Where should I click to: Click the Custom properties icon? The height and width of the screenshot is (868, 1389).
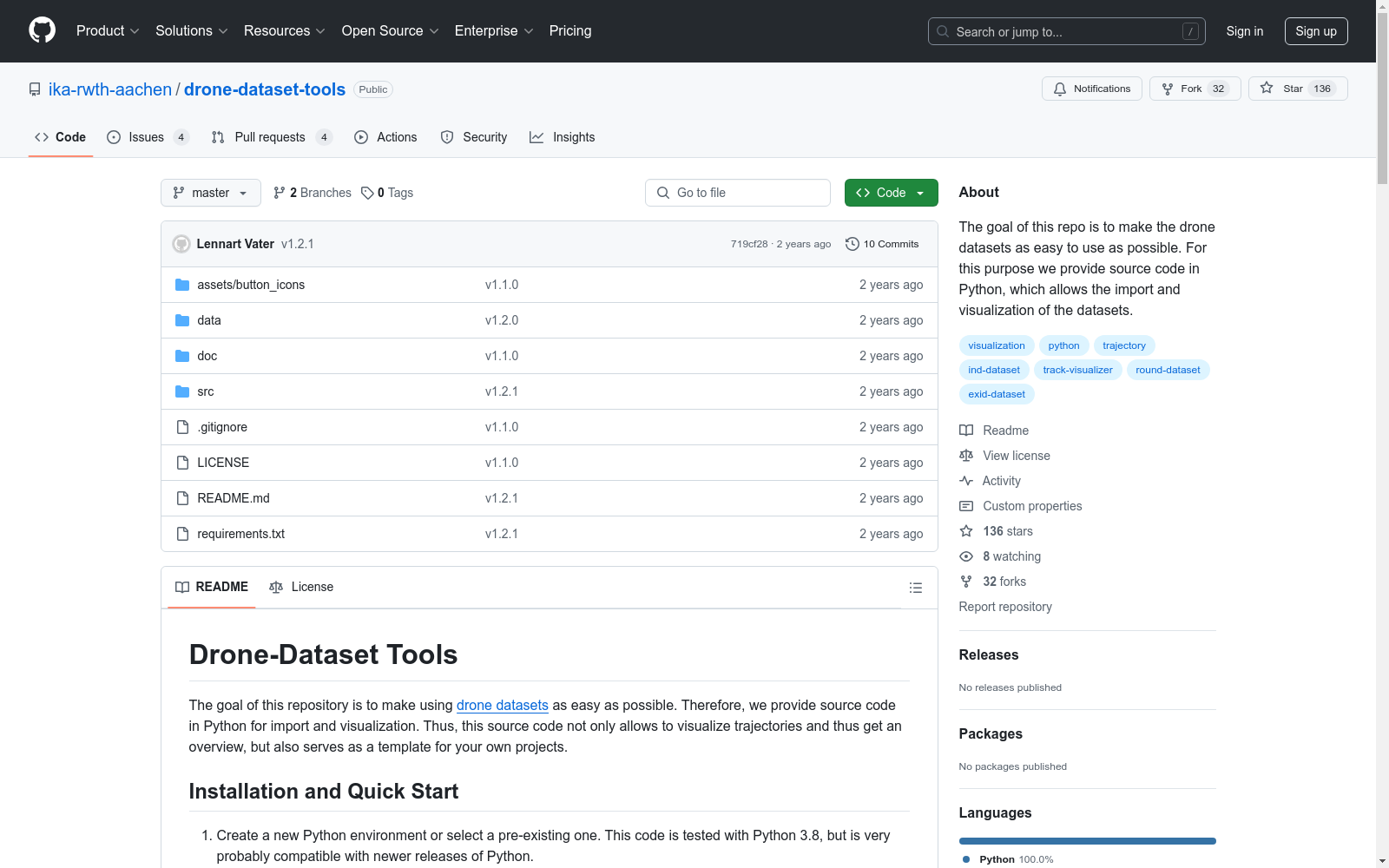(966, 506)
